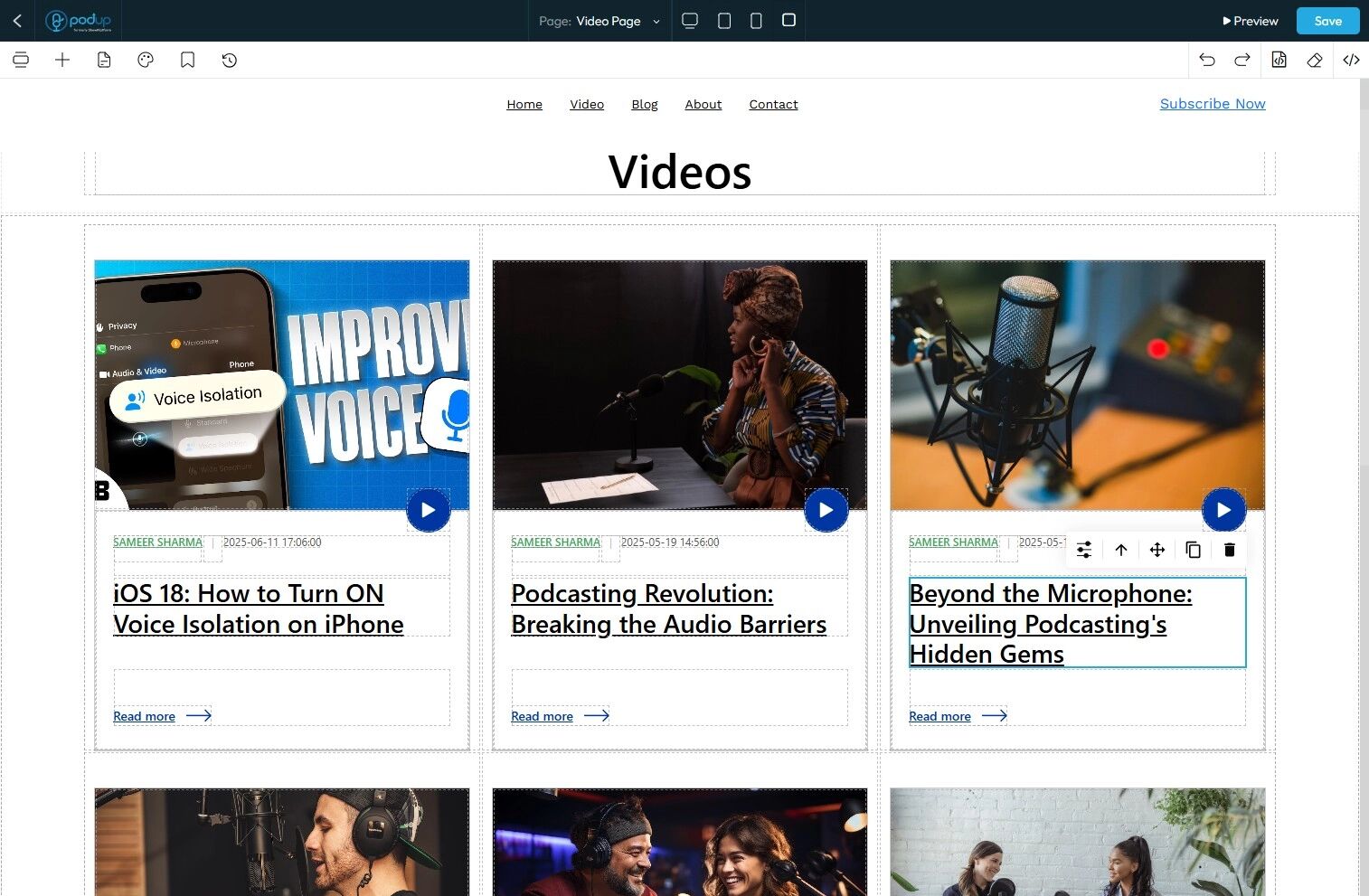
Task: Switch to tablet device preview
Action: [x=724, y=21]
